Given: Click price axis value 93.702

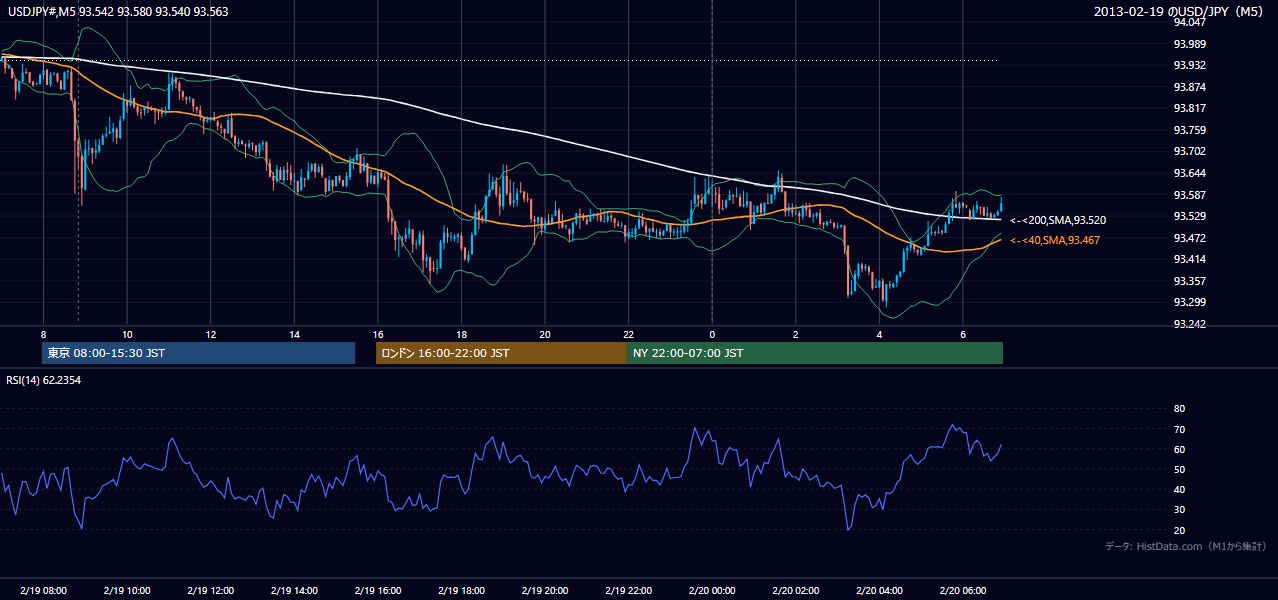Looking at the screenshot, I should pyautogui.click(x=1188, y=151).
